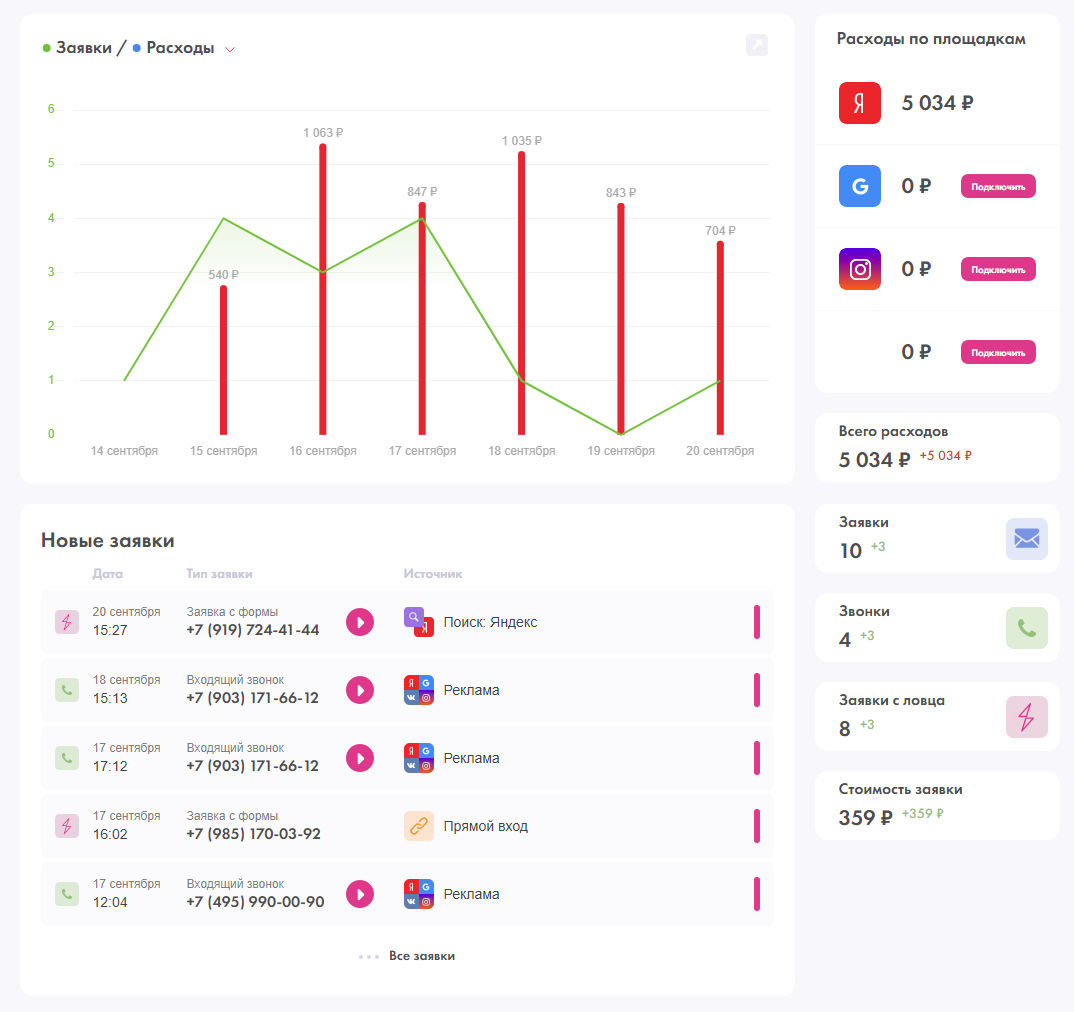Click phone icon of 18 сентября 15:13 row
This screenshot has width=1074, height=1012.
[66, 690]
